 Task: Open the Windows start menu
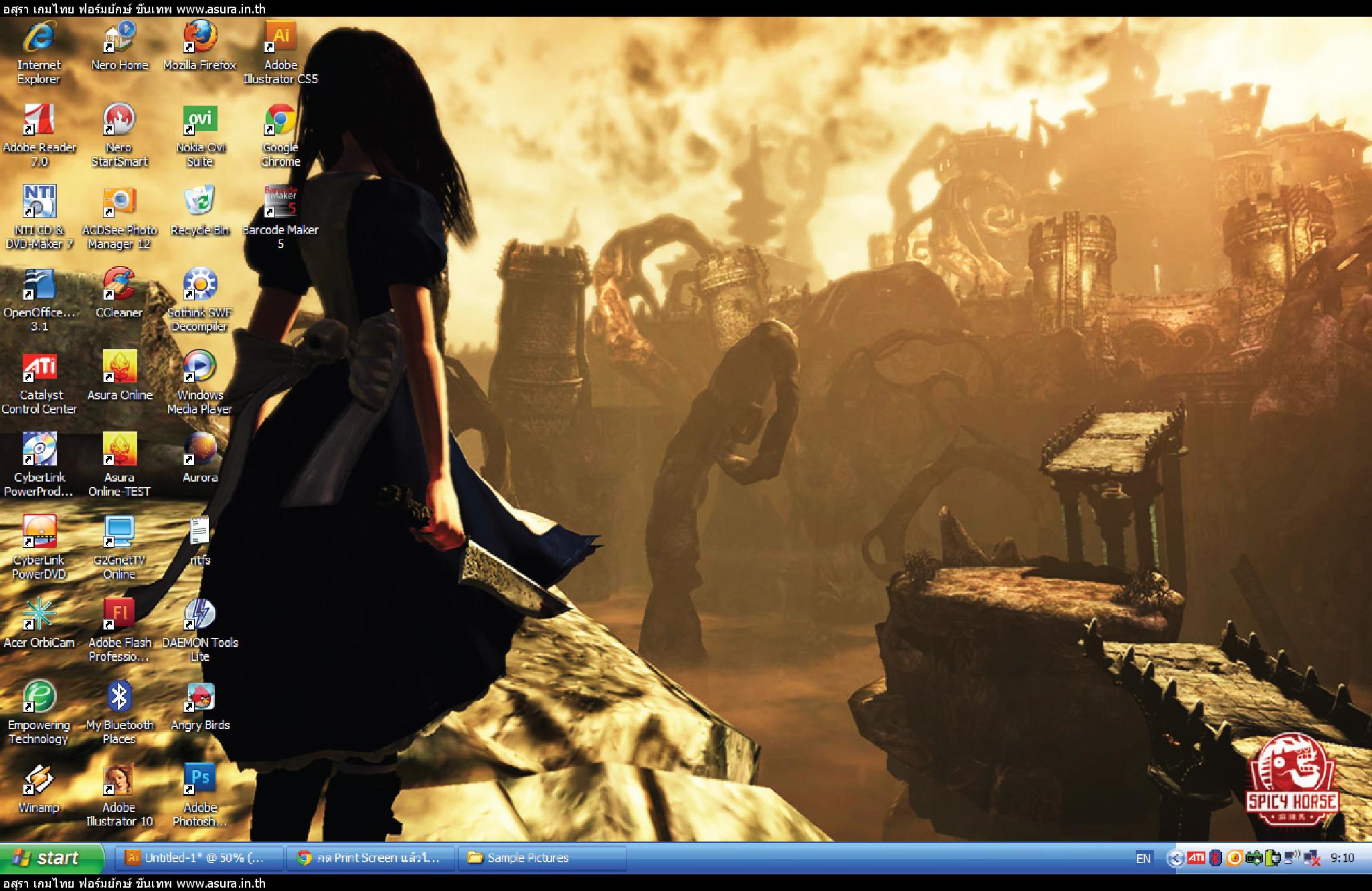[52, 858]
